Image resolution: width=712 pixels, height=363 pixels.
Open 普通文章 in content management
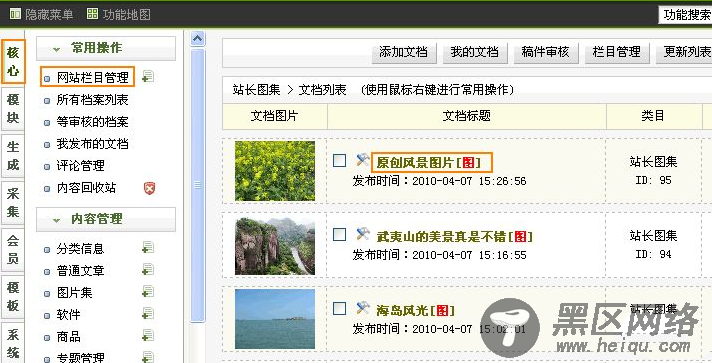click(x=81, y=270)
